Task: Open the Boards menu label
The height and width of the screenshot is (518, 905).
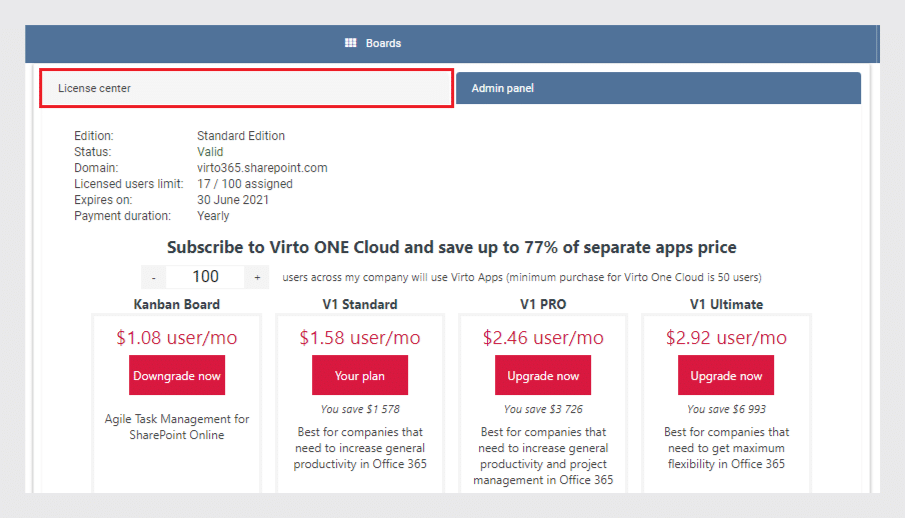Action: click(383, 43)
